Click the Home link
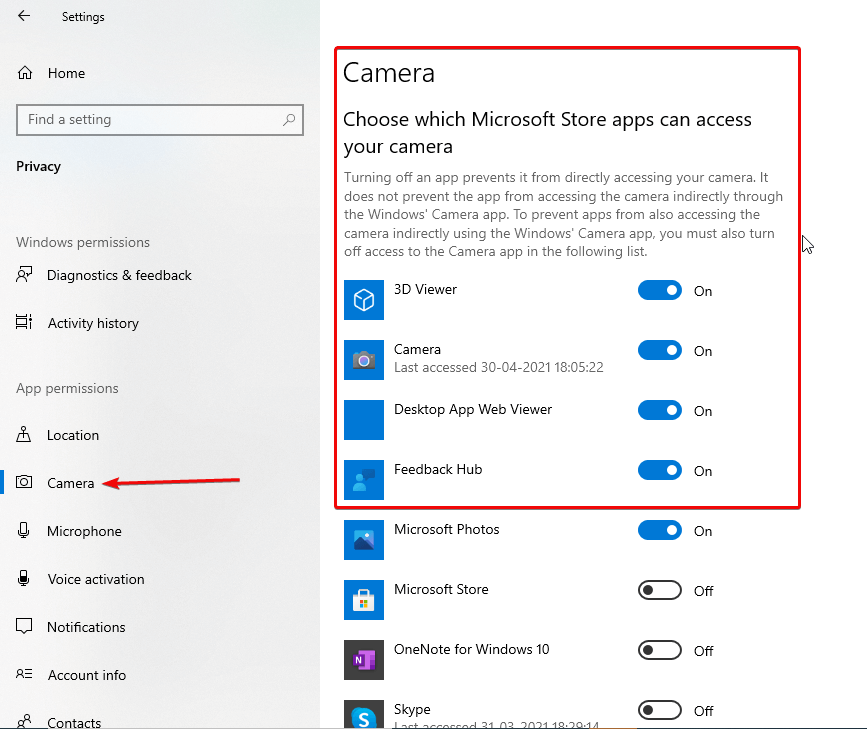The width and height of the screenshot is (867, 729). (x=67, y=73)
